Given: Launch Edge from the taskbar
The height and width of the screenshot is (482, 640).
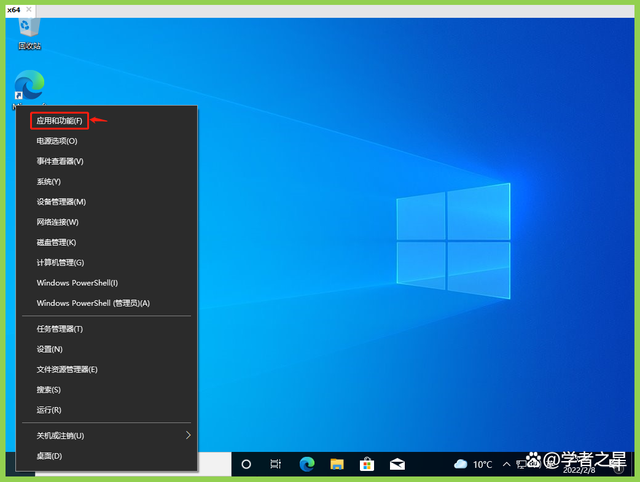Looking at the screenshot, I should click(x=307, y=464).
